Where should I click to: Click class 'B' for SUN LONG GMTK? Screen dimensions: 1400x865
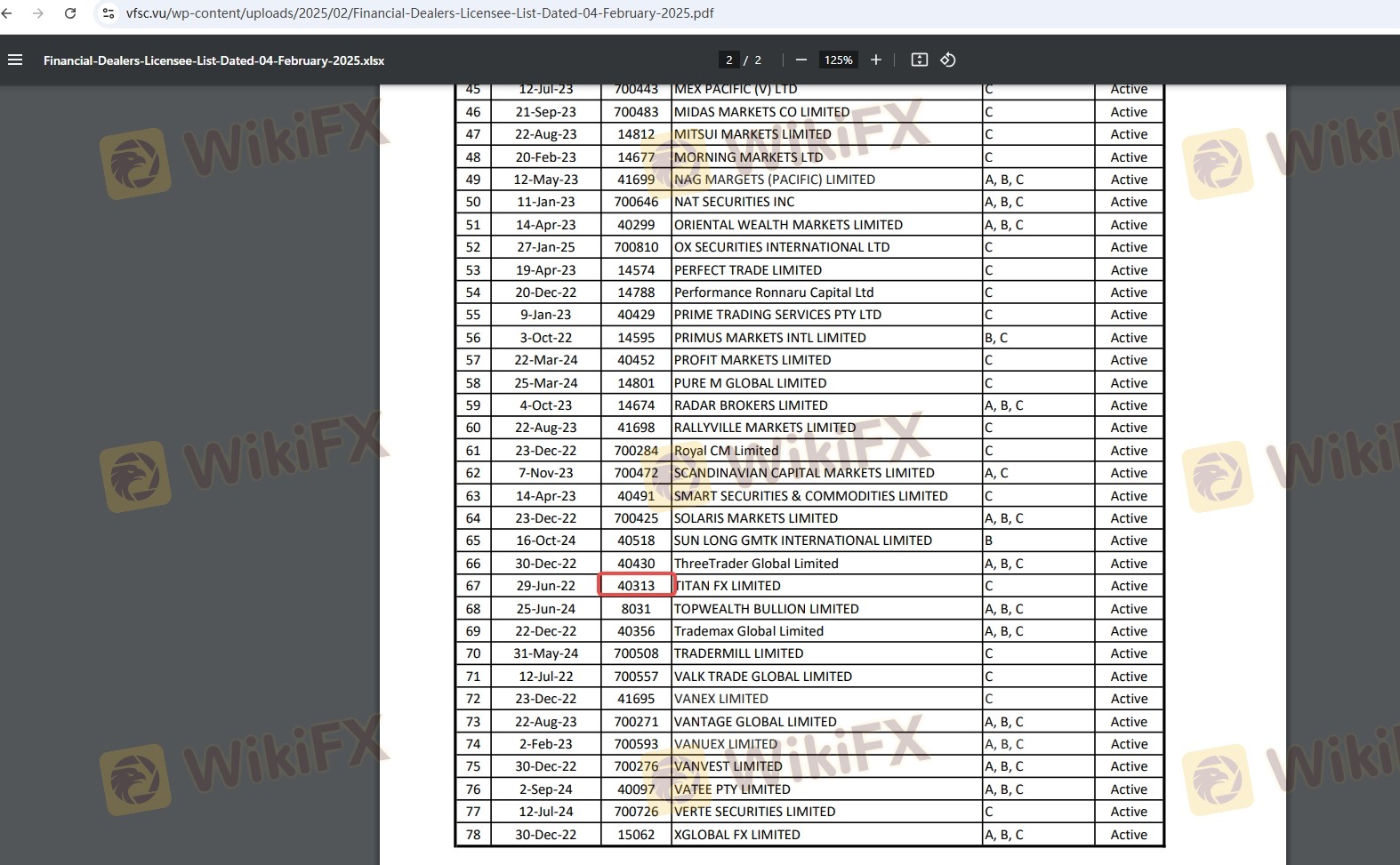(x=989, y=541)
